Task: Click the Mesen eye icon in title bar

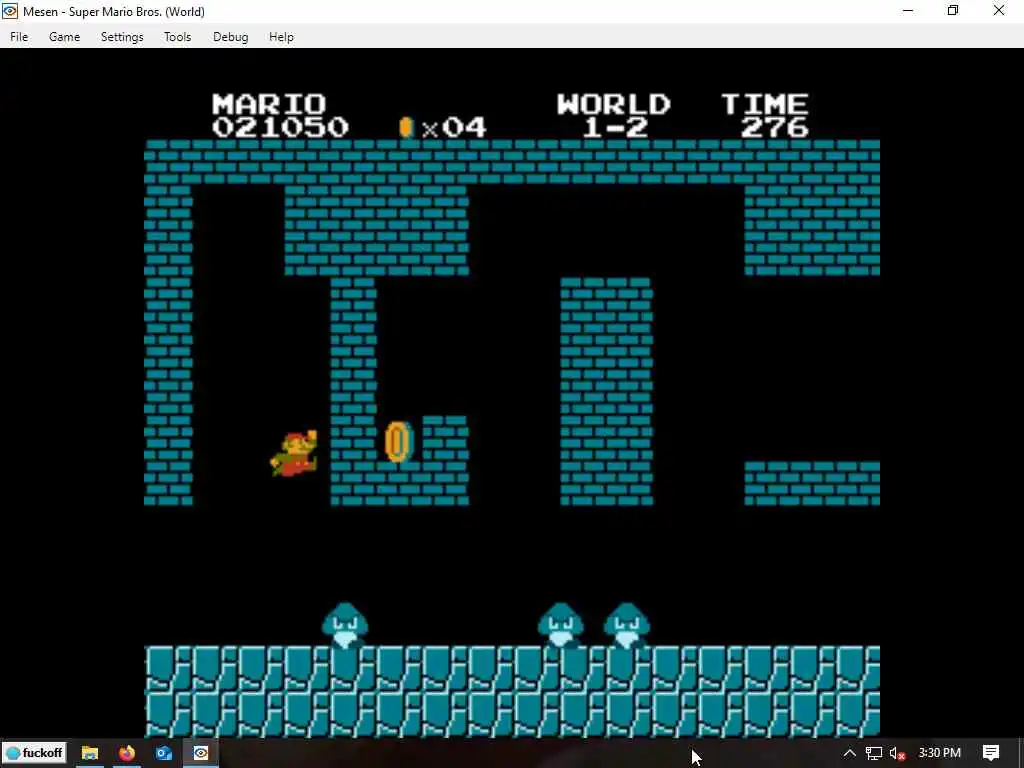Action: tap(10, 11)
